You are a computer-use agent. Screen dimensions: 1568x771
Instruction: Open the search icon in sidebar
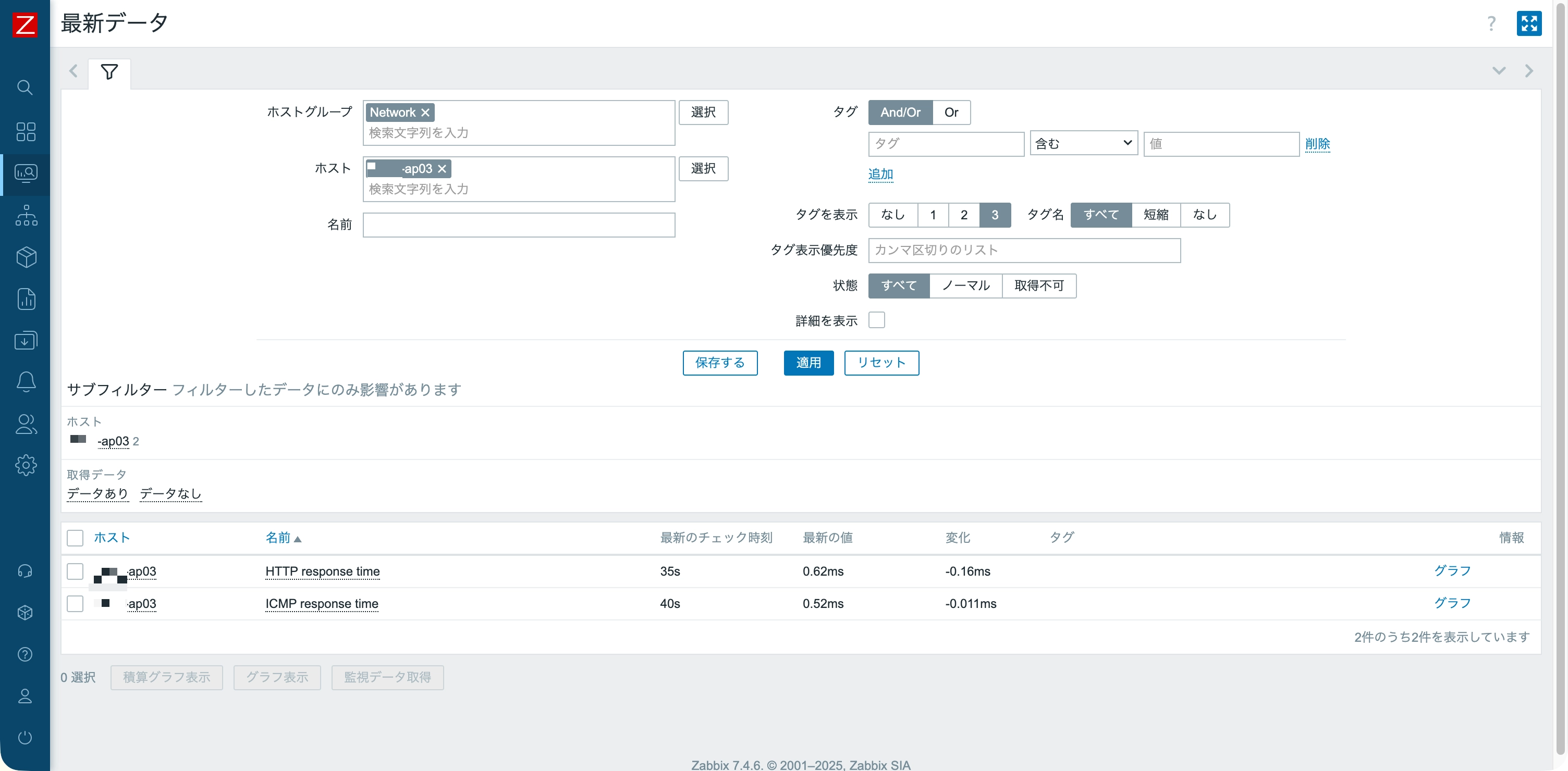pos(25,88)
